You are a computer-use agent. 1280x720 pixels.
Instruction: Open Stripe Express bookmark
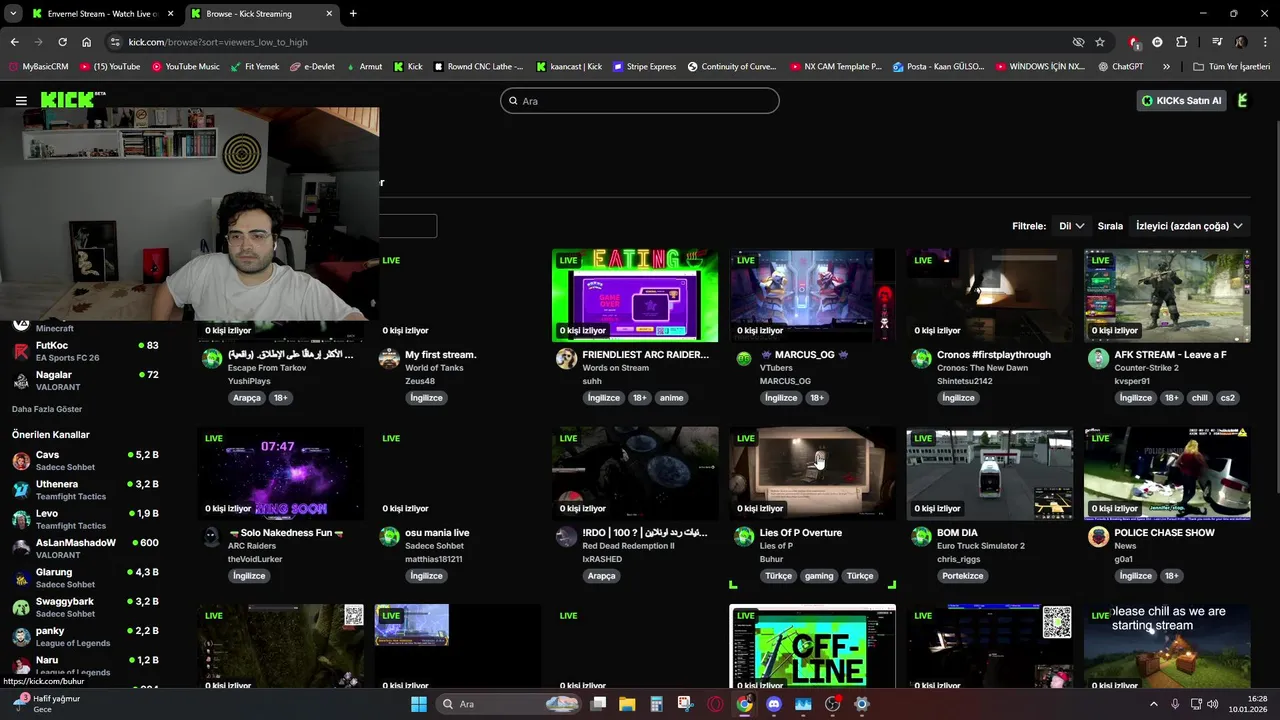point(644,67)
